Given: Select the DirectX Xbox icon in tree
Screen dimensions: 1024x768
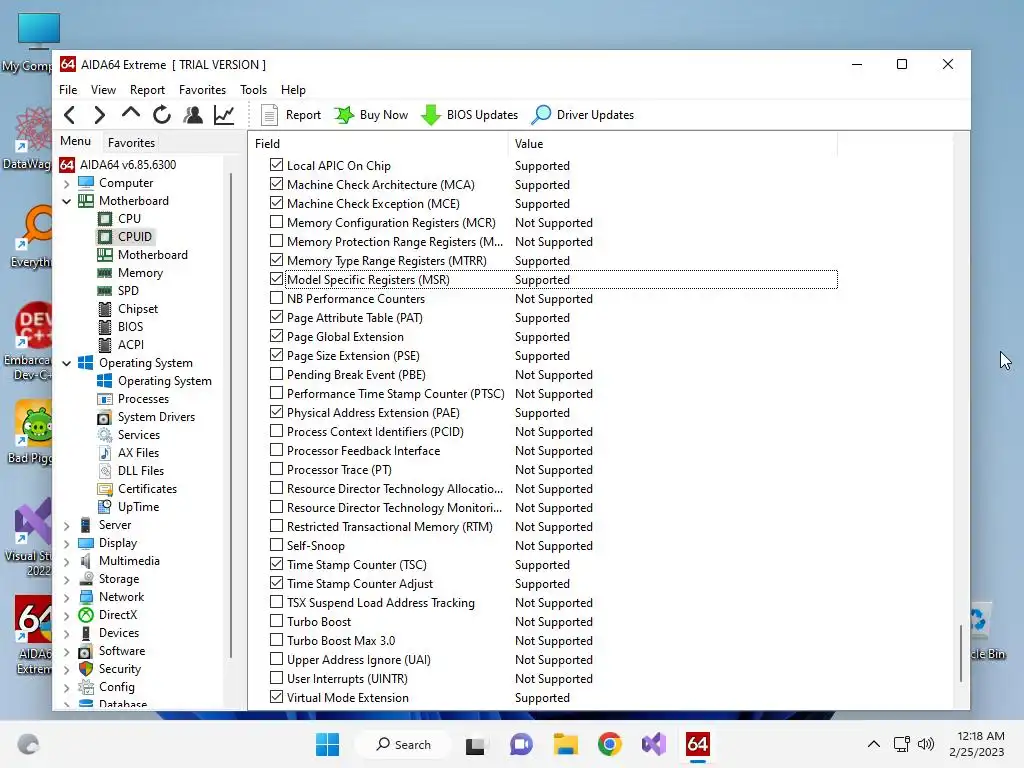Looking at the screenshot, I should (86, 615).
